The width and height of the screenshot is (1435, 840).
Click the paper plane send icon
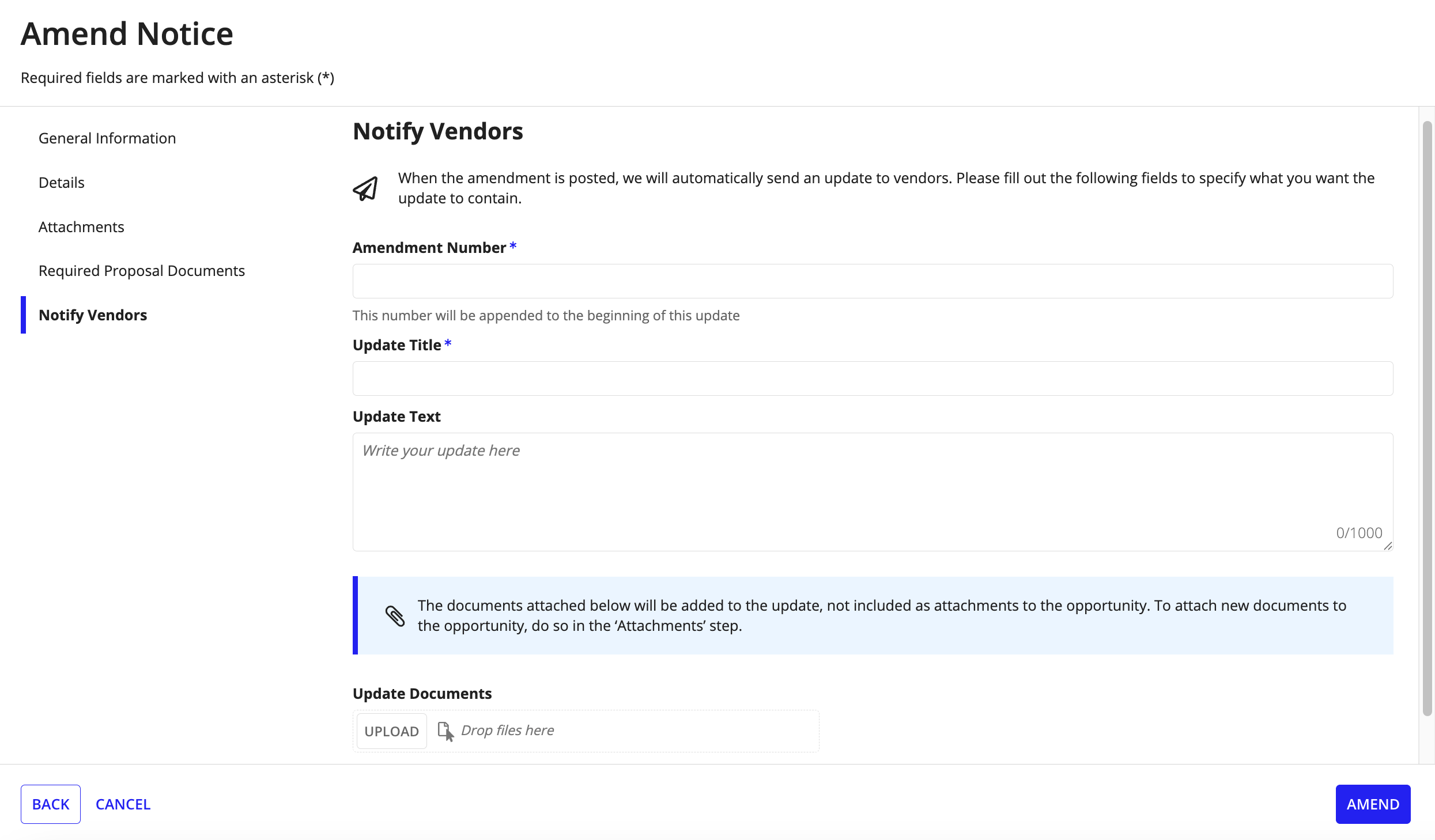(365, 188)
